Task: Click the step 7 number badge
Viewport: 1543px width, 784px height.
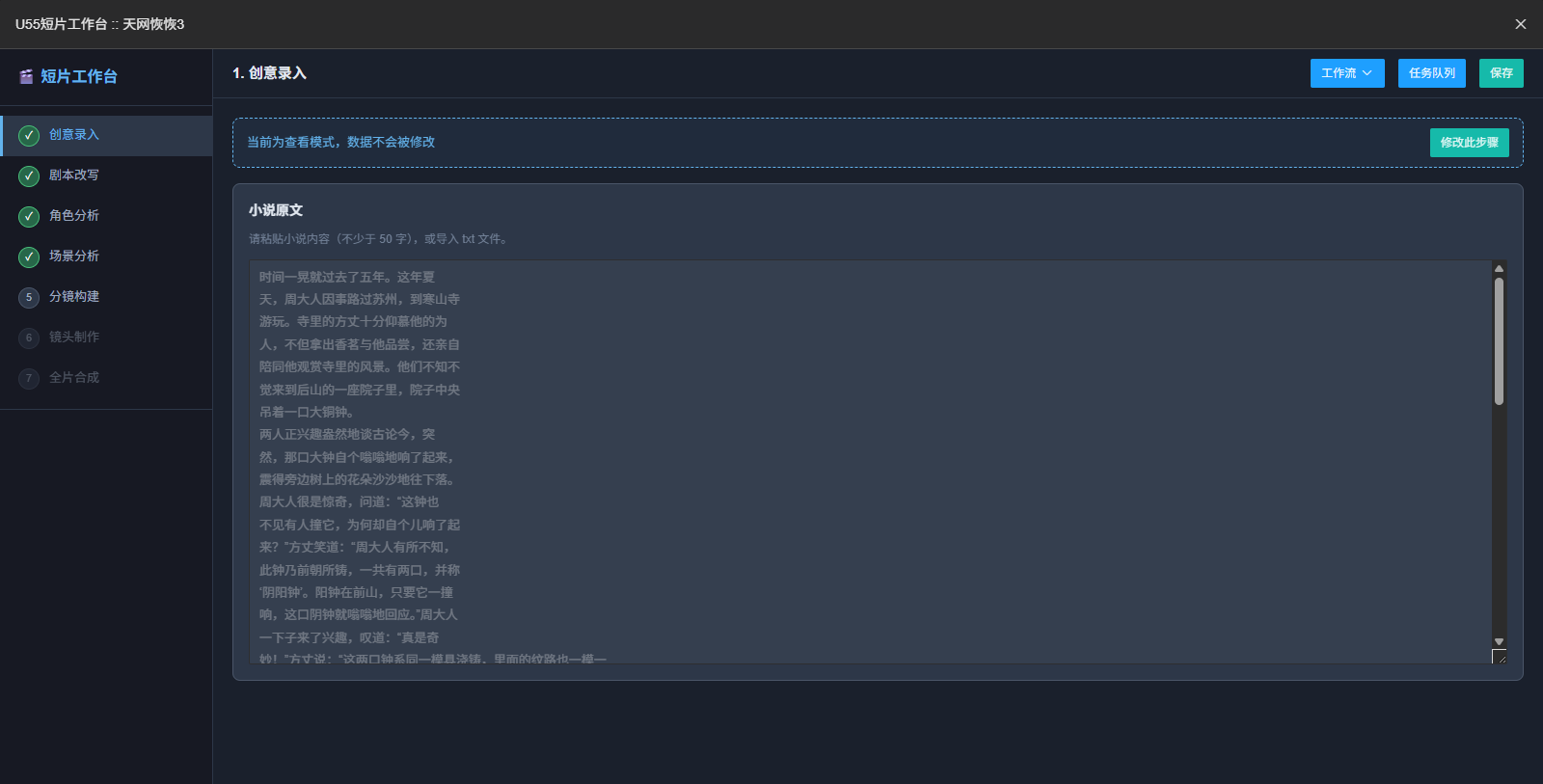Action: coord(29,378)
